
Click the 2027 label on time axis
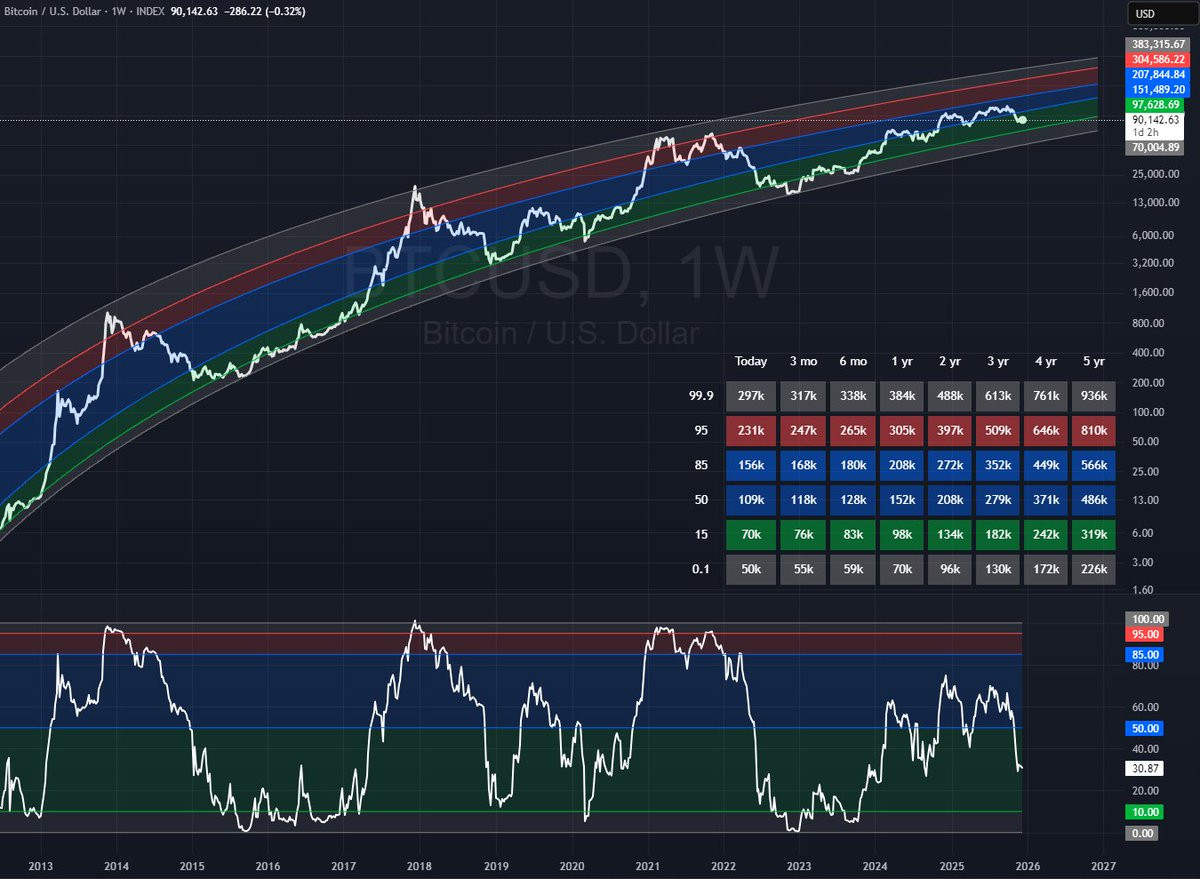click(x=1103, y=865)
